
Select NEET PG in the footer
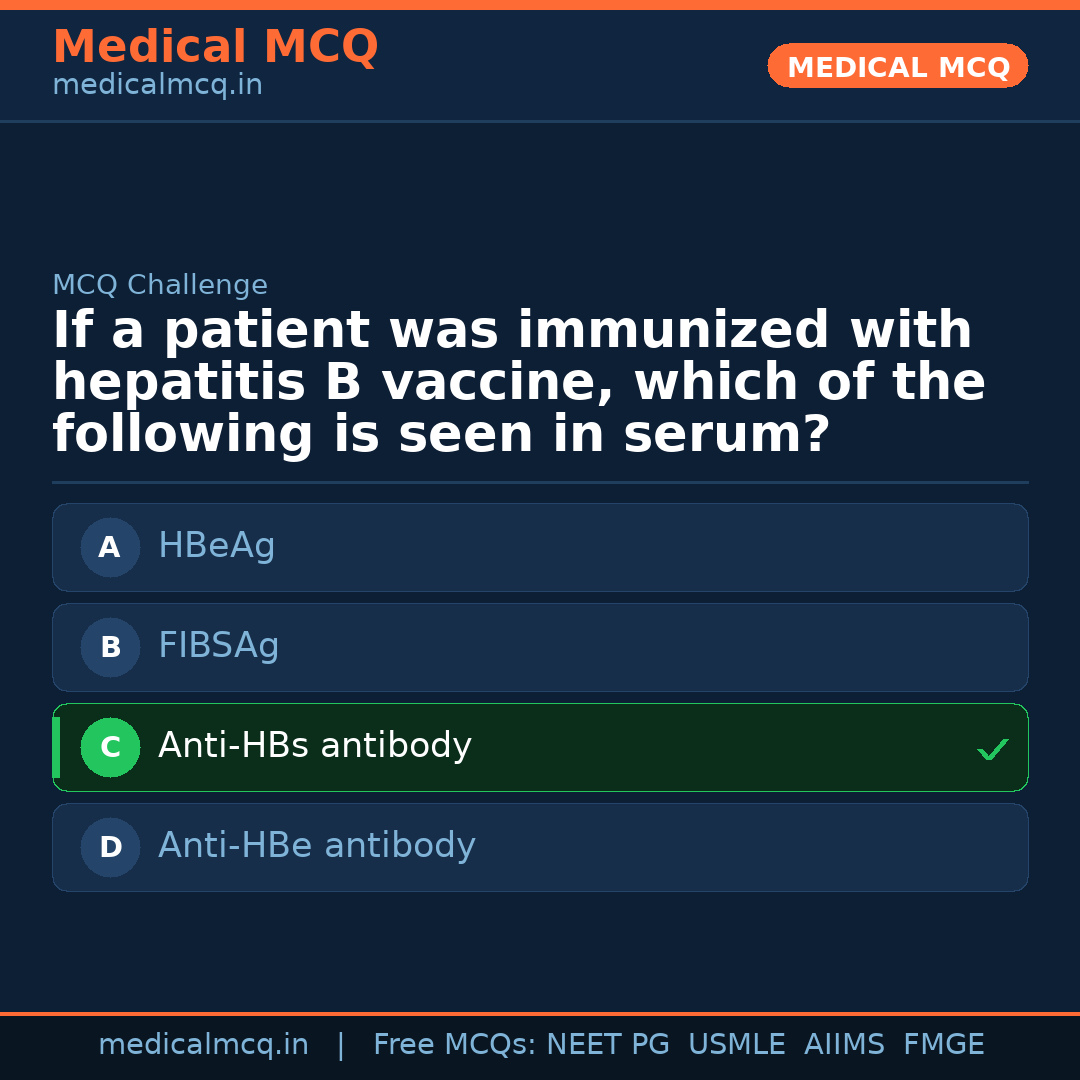point(608,1045)
